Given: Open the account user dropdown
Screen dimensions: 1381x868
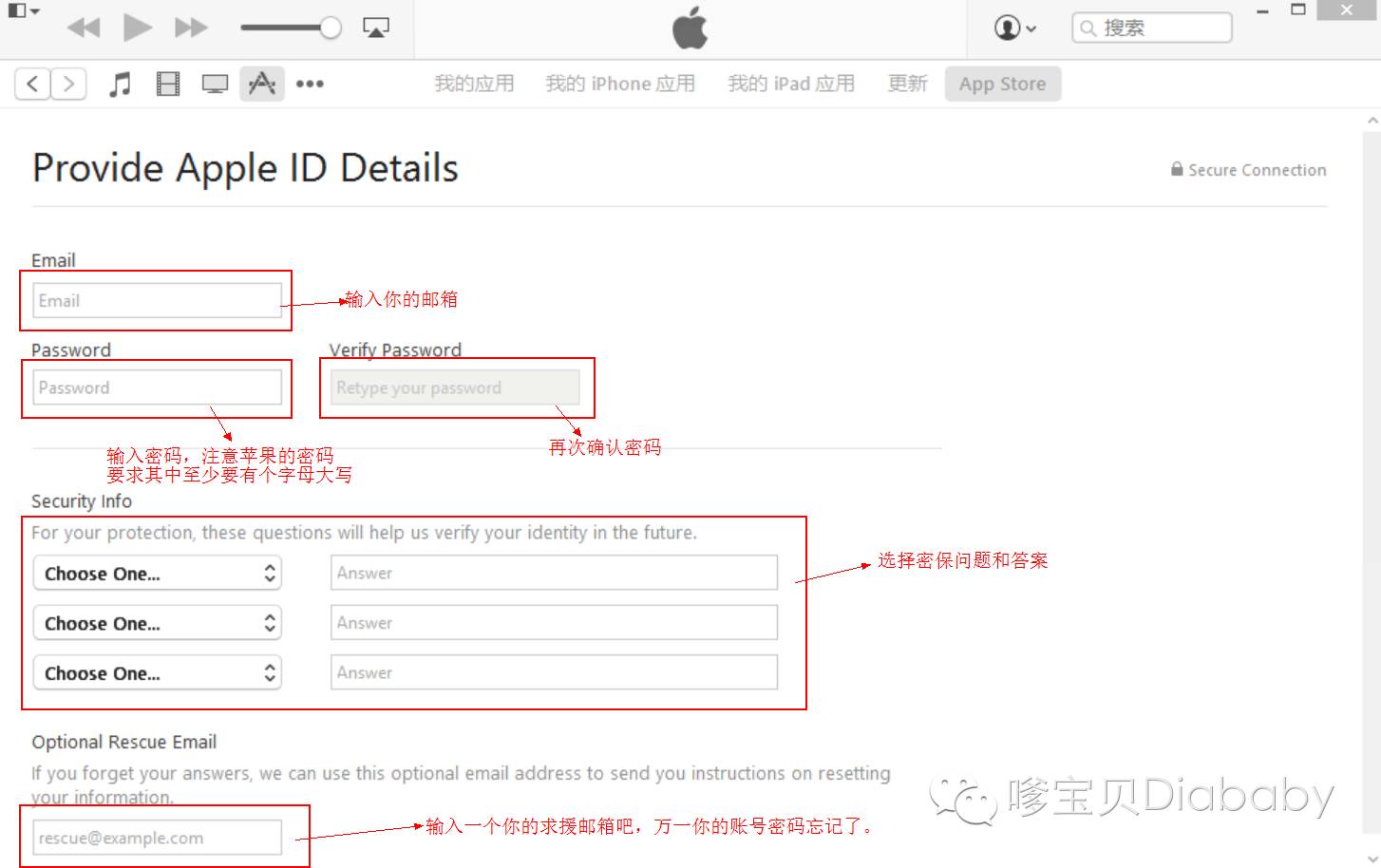Looking at the screenshot, I should point(1014,28).
